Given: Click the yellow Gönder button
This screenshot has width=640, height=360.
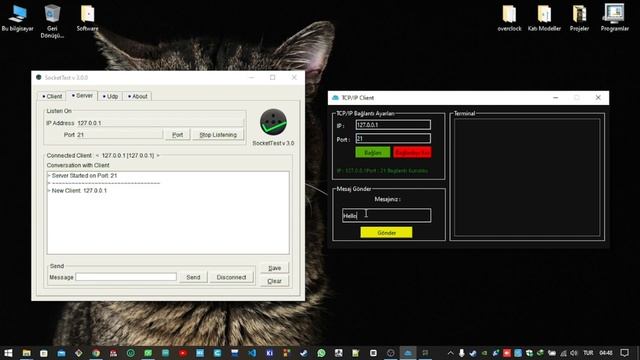Looking at the screenshot, I should (386, 233).
